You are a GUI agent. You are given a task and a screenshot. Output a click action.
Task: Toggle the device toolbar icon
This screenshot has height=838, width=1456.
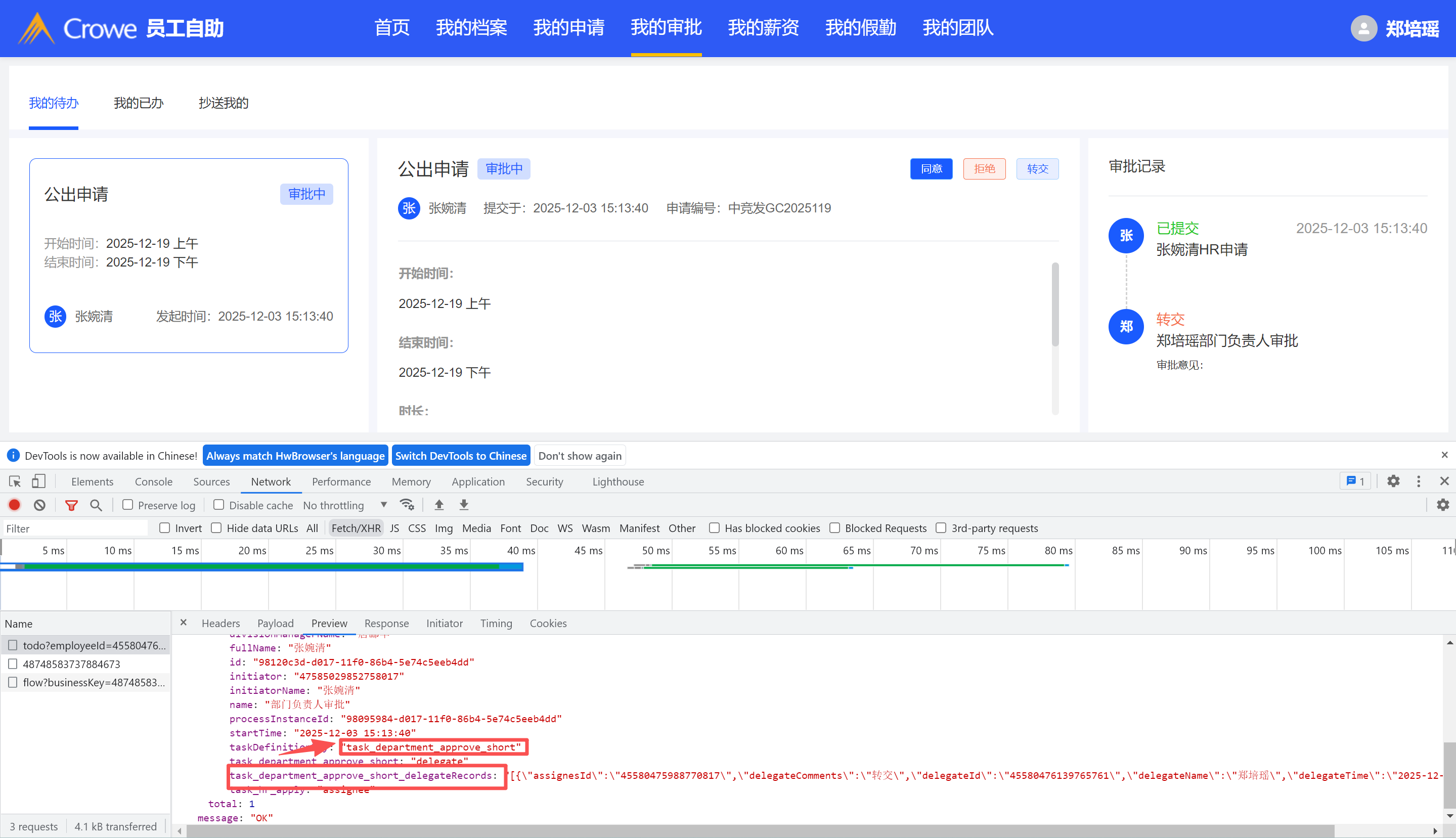[x=38, y=482]
